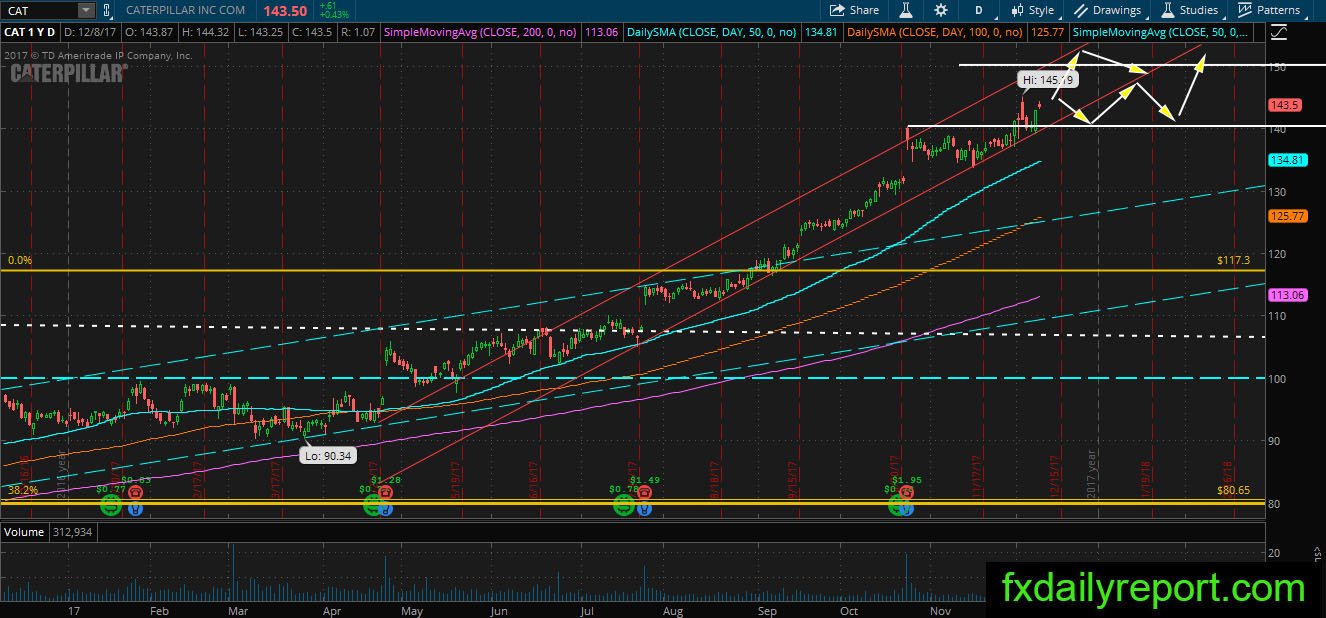Open the Drawings dropdown menu
Viewport: 1326px width, 618px height.
point(1108,10)
